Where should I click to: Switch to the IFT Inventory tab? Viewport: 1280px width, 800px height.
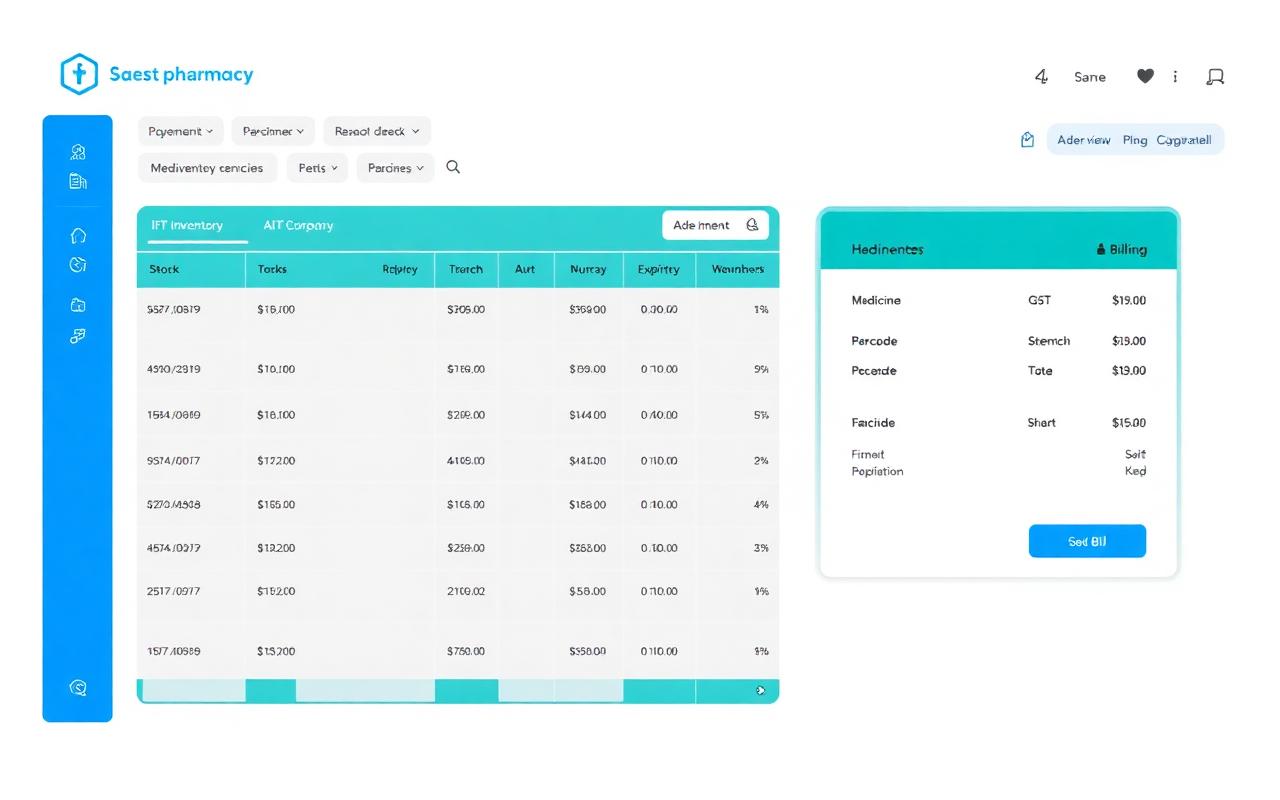tap(187, 225)
